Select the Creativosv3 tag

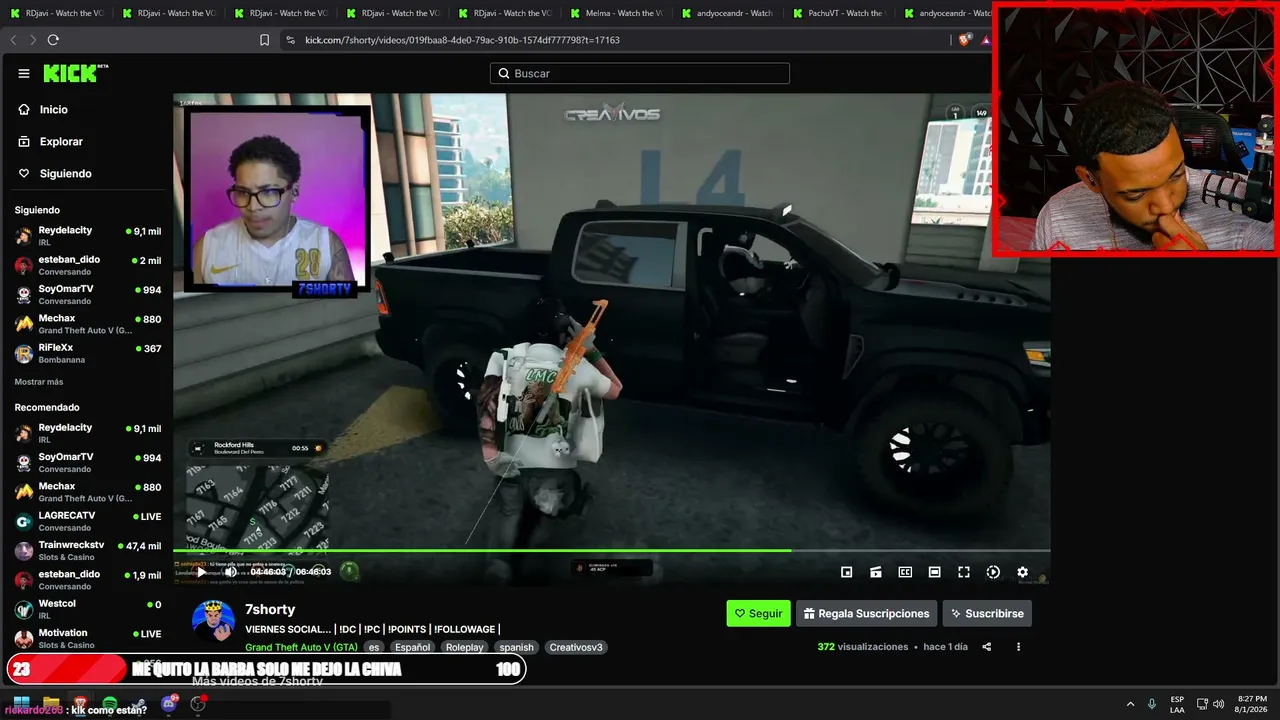576,647
